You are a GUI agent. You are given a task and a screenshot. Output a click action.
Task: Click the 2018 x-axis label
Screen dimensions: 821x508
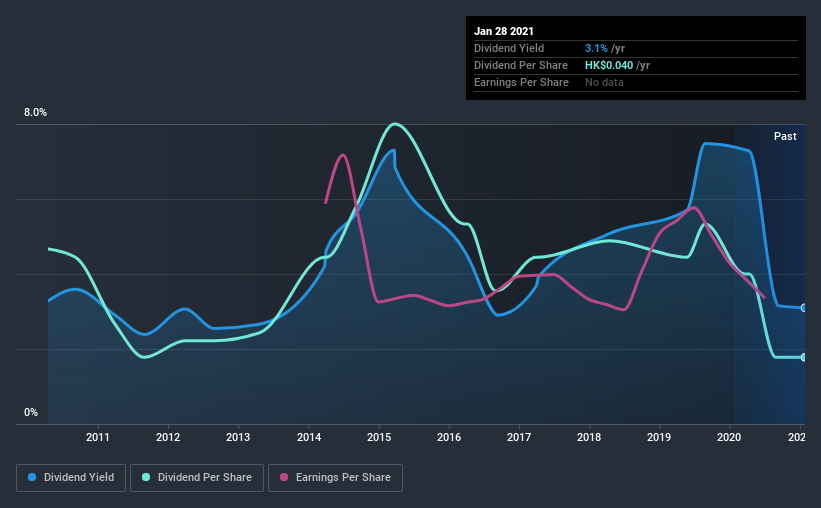tap(589, 437)
